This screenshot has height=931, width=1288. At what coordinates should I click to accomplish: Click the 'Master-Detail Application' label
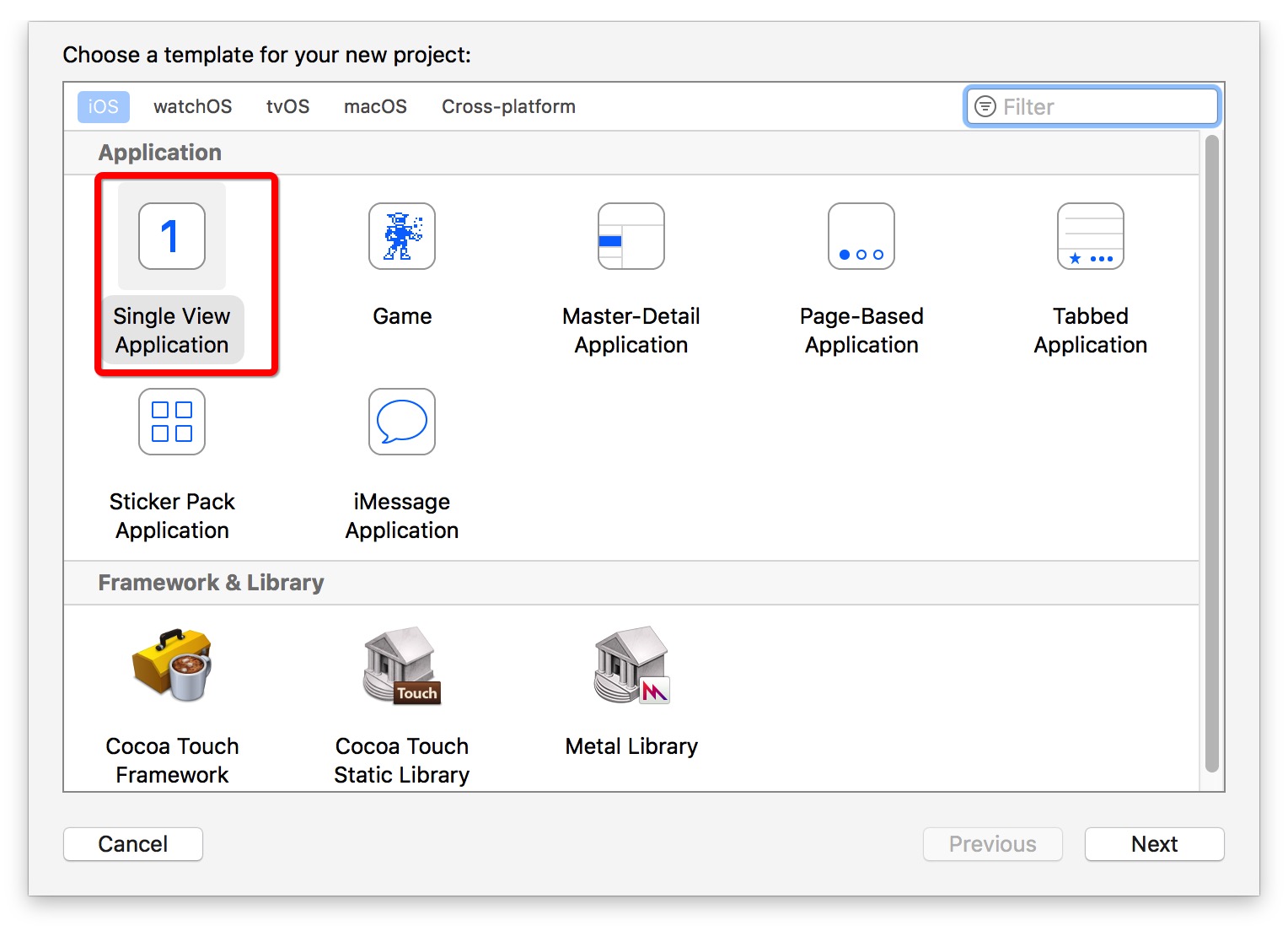pos(631,331)
